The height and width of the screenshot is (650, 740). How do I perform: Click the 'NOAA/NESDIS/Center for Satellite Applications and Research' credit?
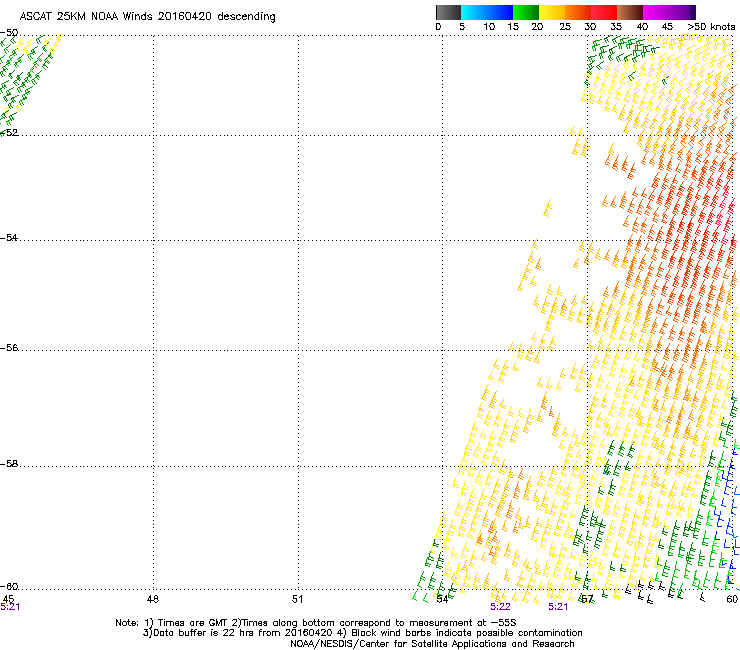432,644
